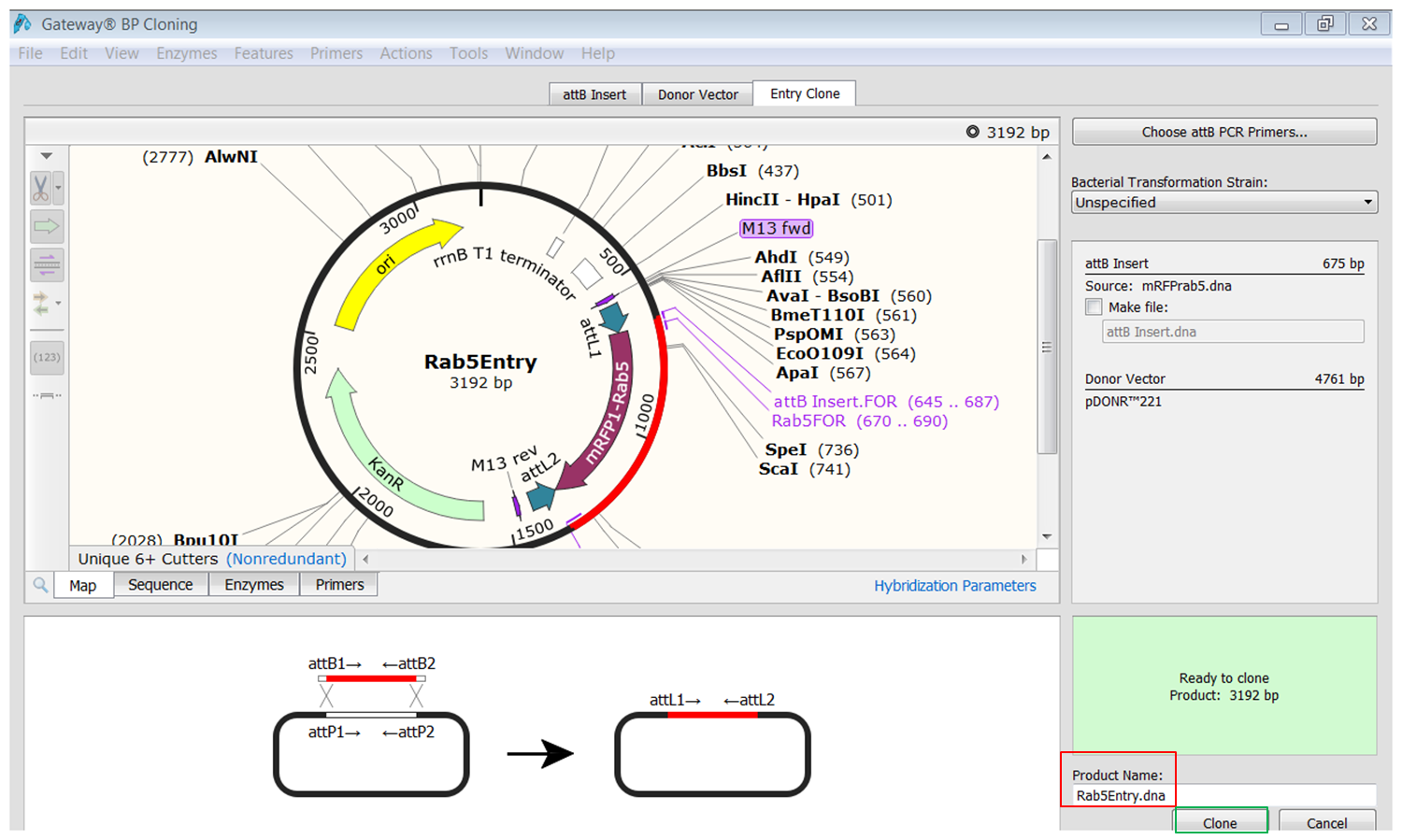This screenshot has height=840, width=1402.
Task: Switch to the Map view tab
Action: [x=82, y=585]
